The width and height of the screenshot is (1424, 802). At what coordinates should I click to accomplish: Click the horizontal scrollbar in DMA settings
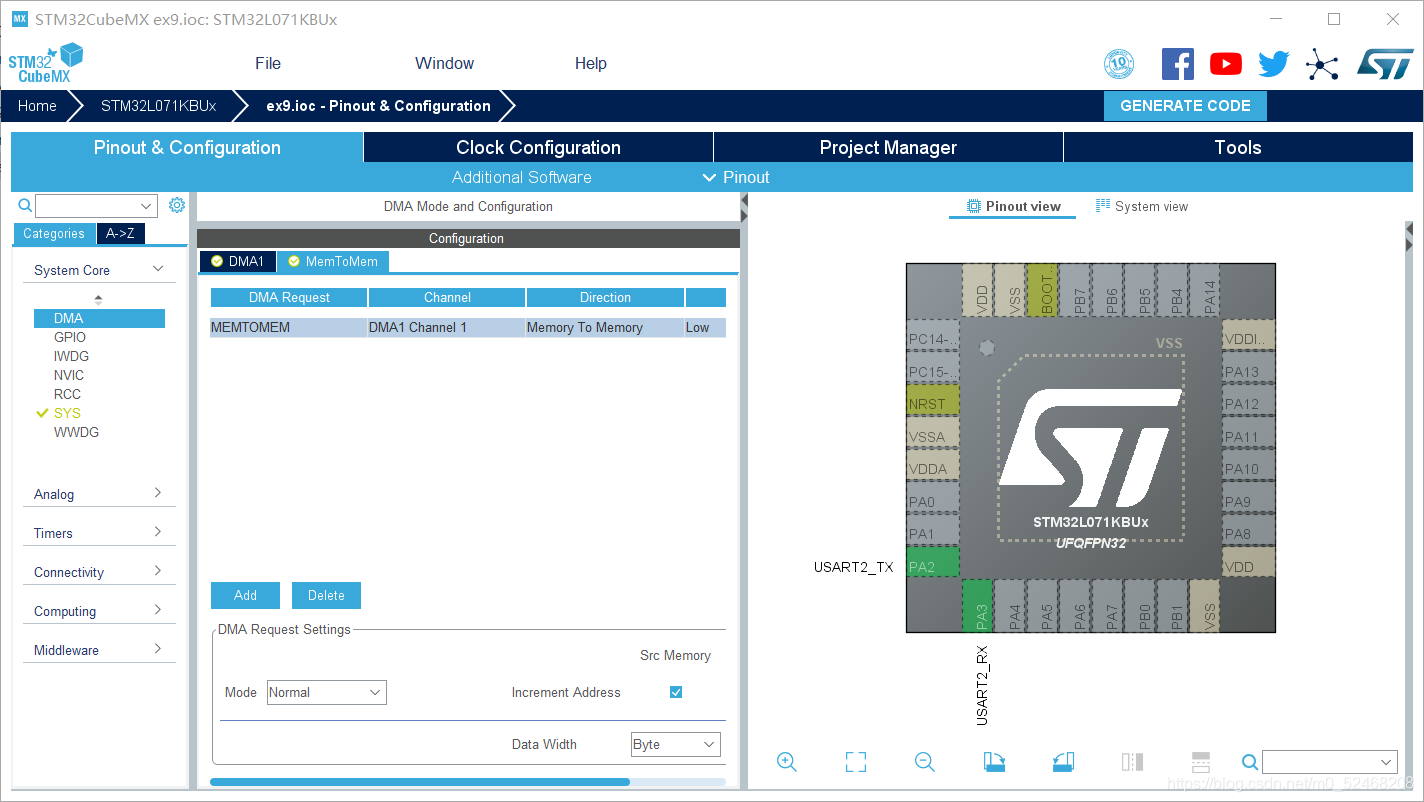[420, 782]
